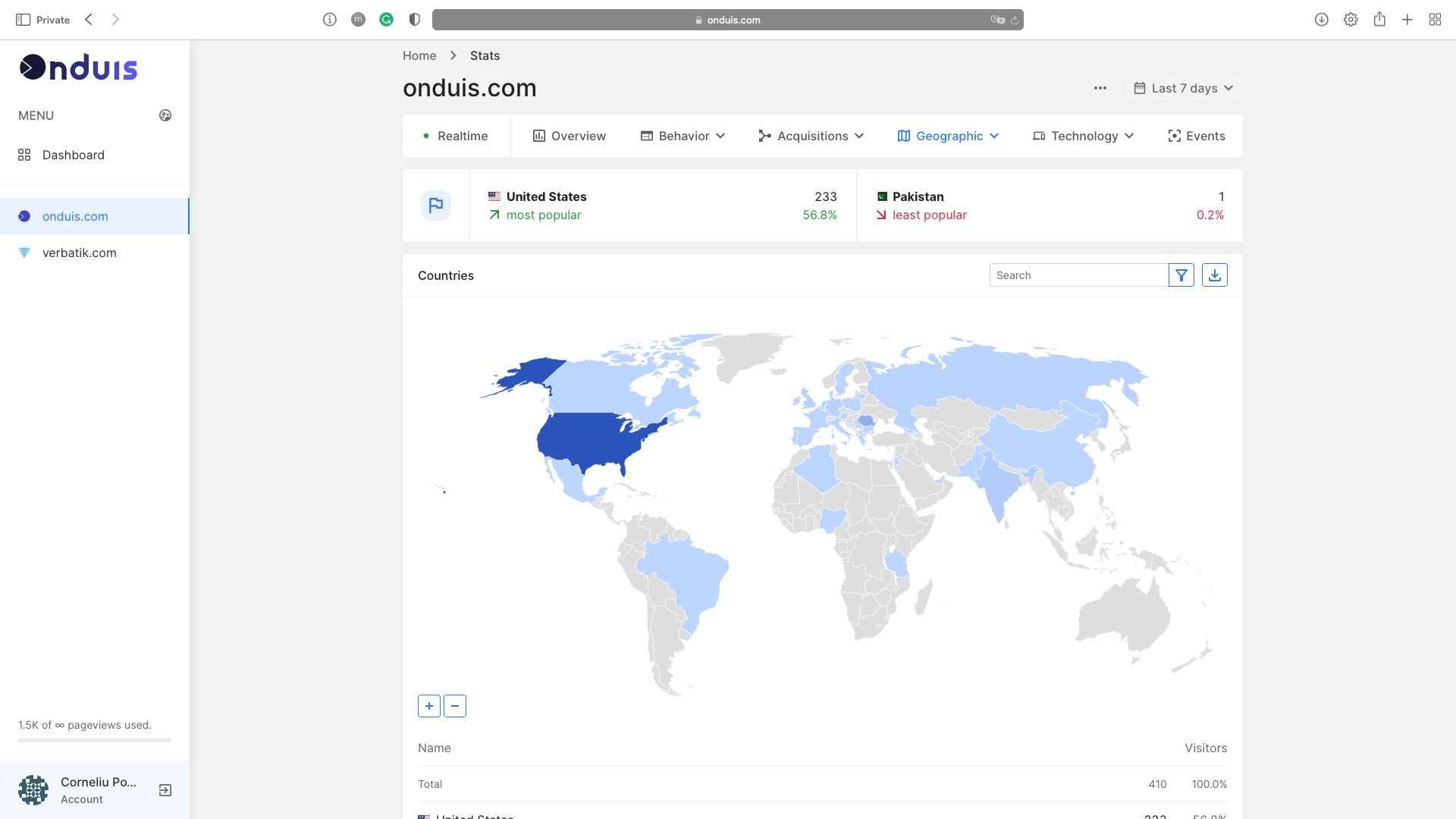This screenshot has width=1456, height=819.
Task: Go forward in browser history
Action: (115, 20)
